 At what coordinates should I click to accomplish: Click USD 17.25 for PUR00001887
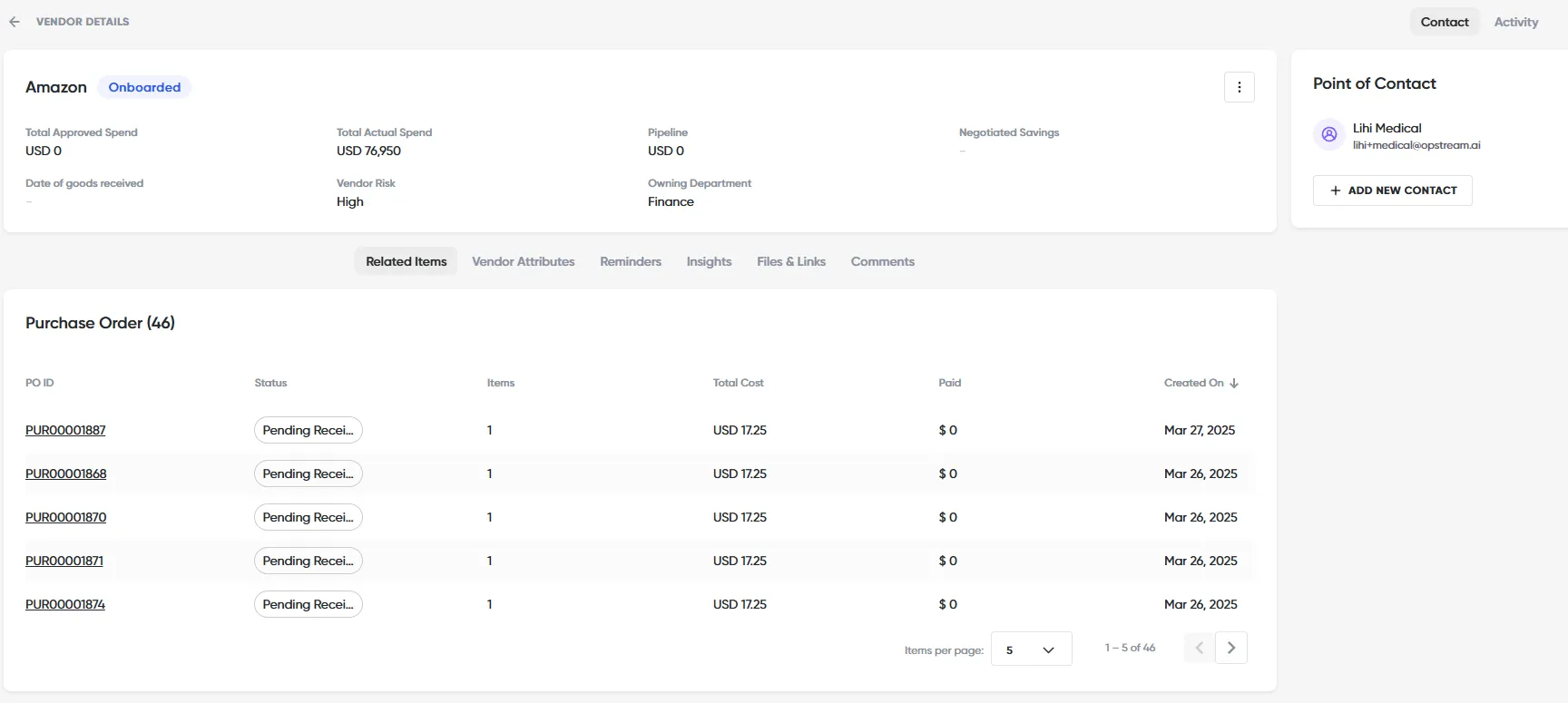click(x=740, y=430)
